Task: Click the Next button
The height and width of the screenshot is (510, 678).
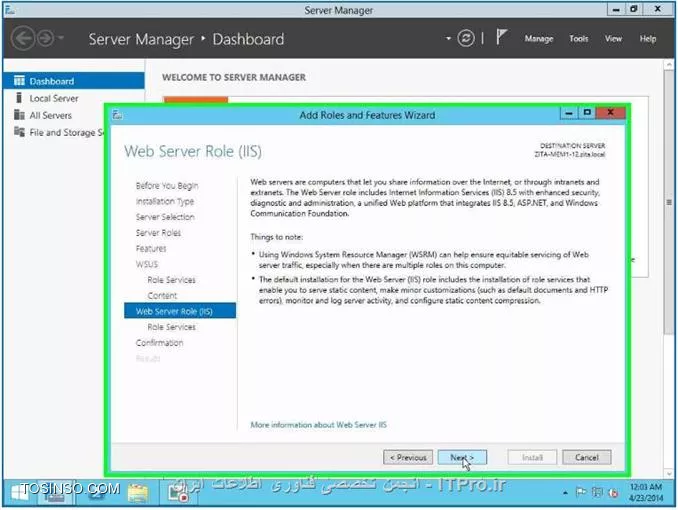Action: (462, 457)
